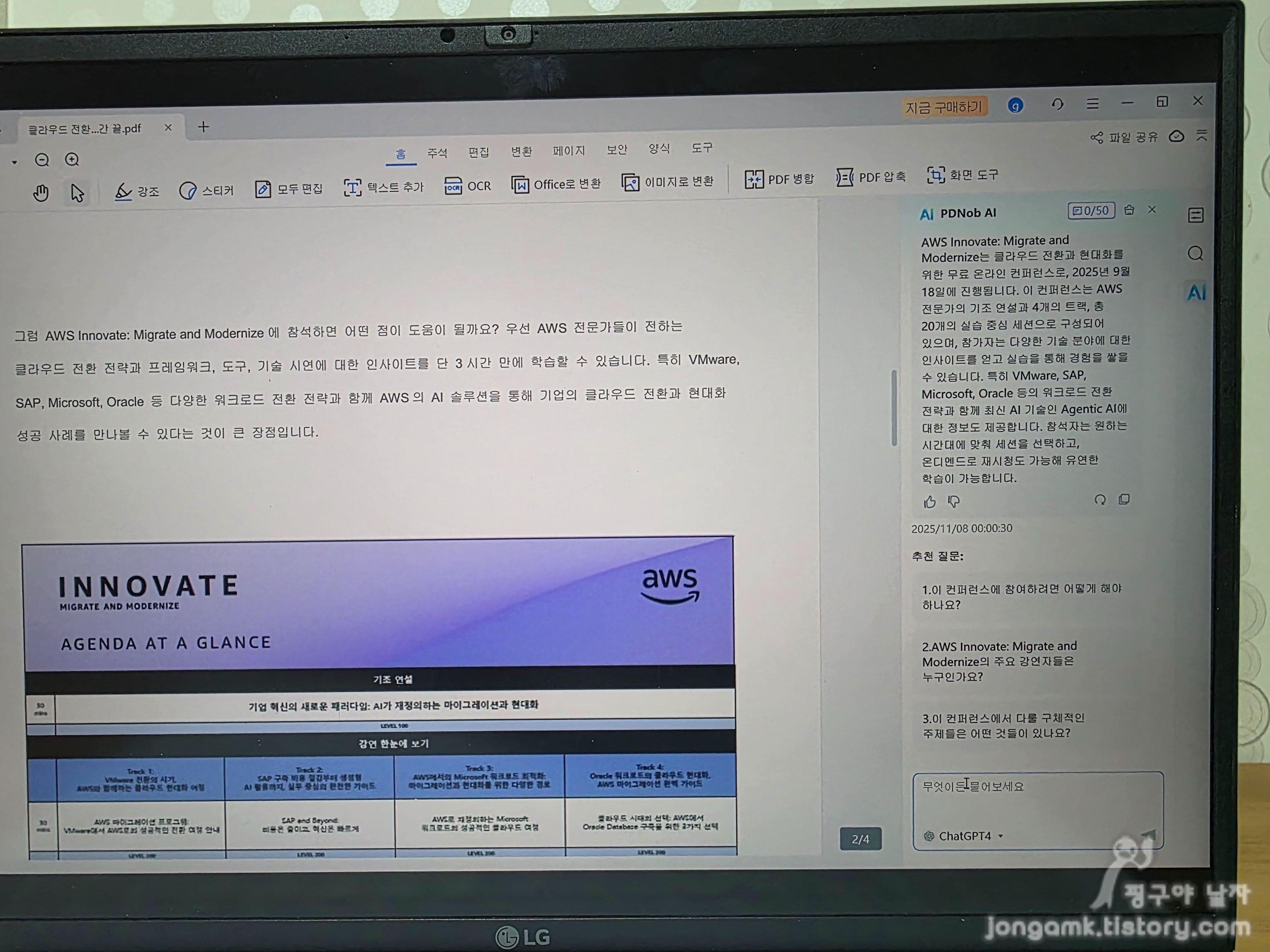Select suggested question 2 about main speakers
The image size is (1270, 952).
[1022, 661]
